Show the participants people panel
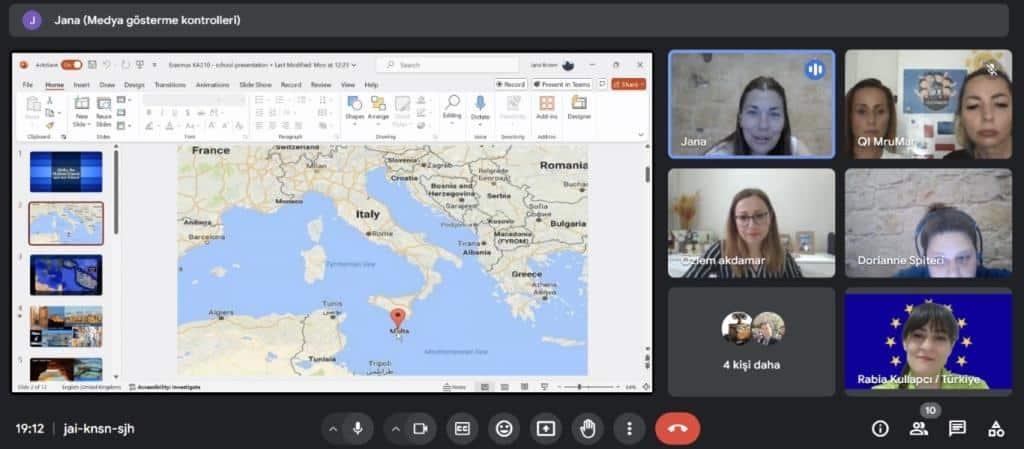The image size is (1024, 449). 918,428
